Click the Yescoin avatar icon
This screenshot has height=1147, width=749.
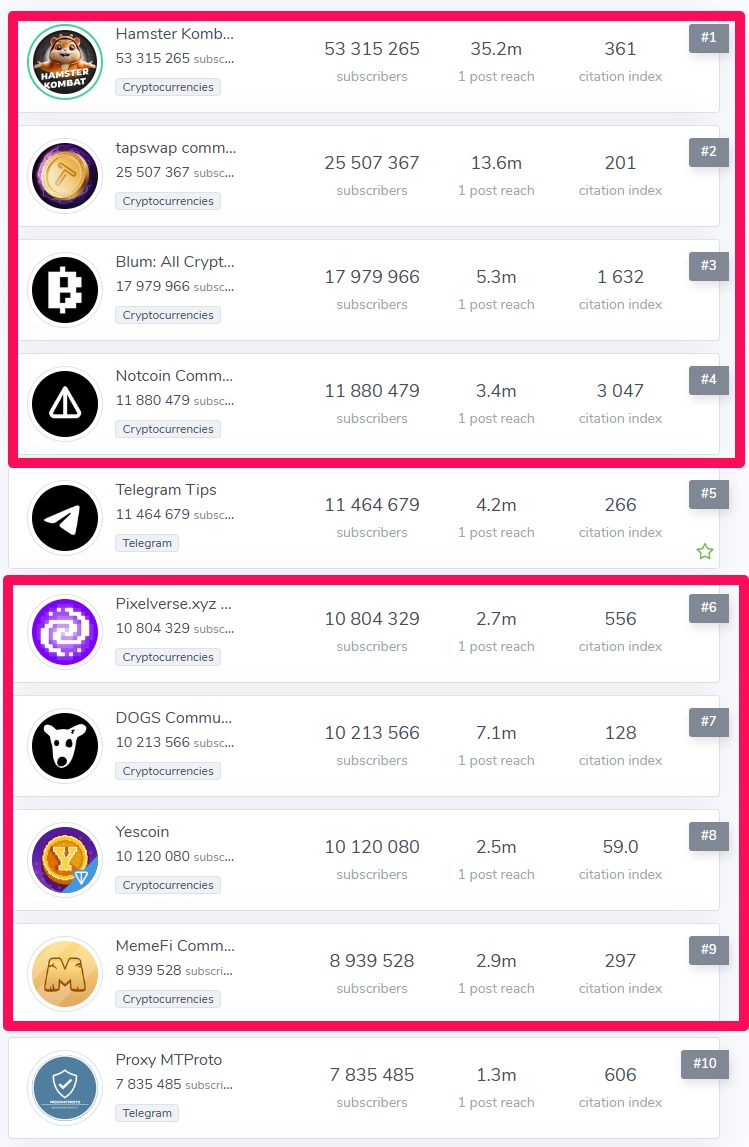pos(65,861)
